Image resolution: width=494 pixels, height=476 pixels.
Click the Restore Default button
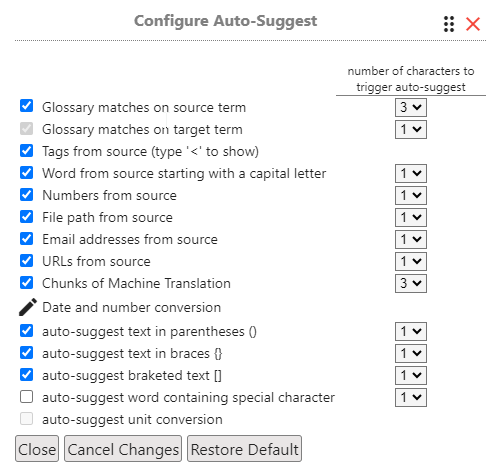(x=244, y=449)
